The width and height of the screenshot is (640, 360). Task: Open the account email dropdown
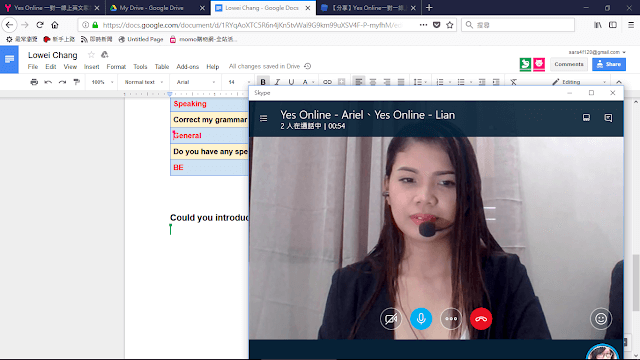pos(597,52)
